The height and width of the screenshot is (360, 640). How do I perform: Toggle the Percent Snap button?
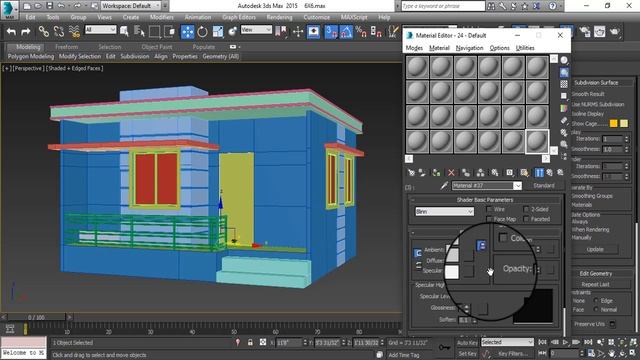[361, 31]
